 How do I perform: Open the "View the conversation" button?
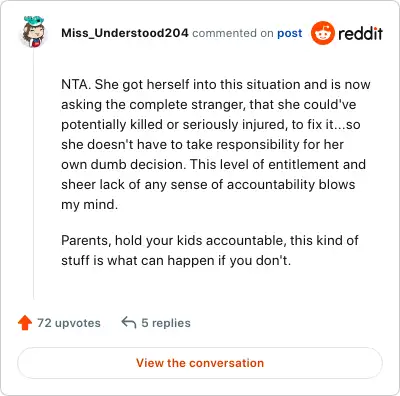200,363
